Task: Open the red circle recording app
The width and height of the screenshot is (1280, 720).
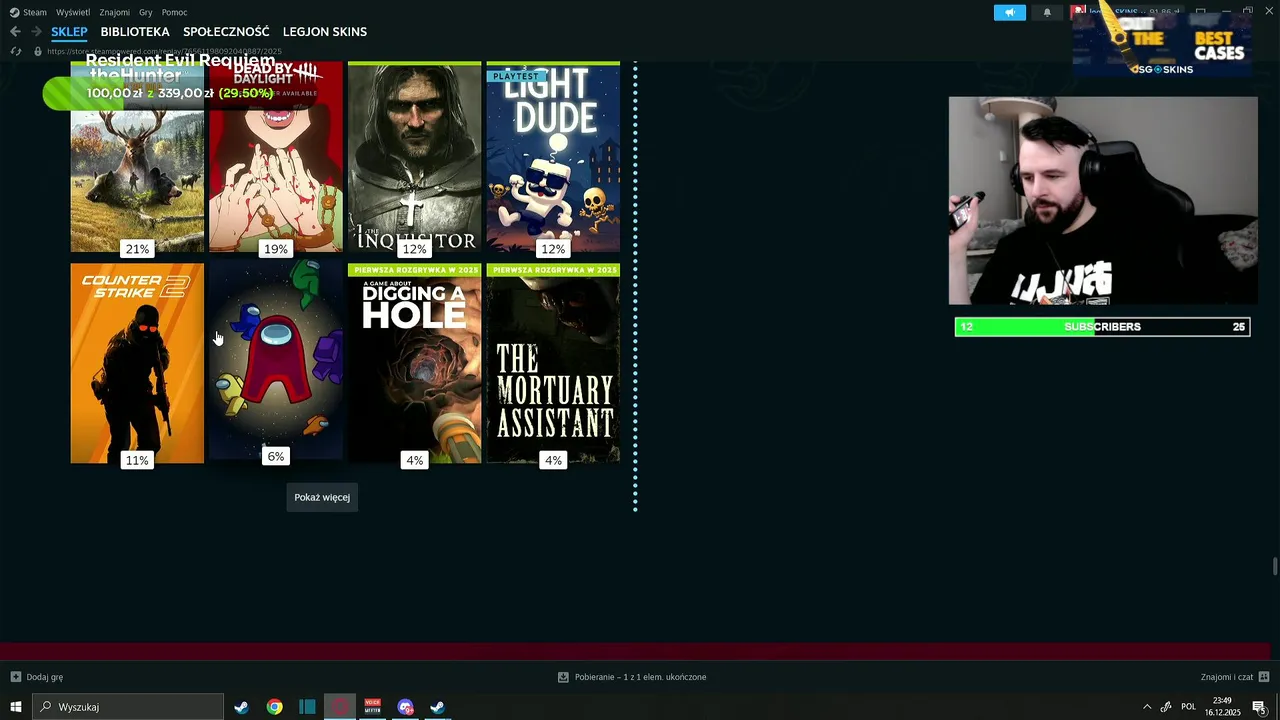Action: coord(340,707)
